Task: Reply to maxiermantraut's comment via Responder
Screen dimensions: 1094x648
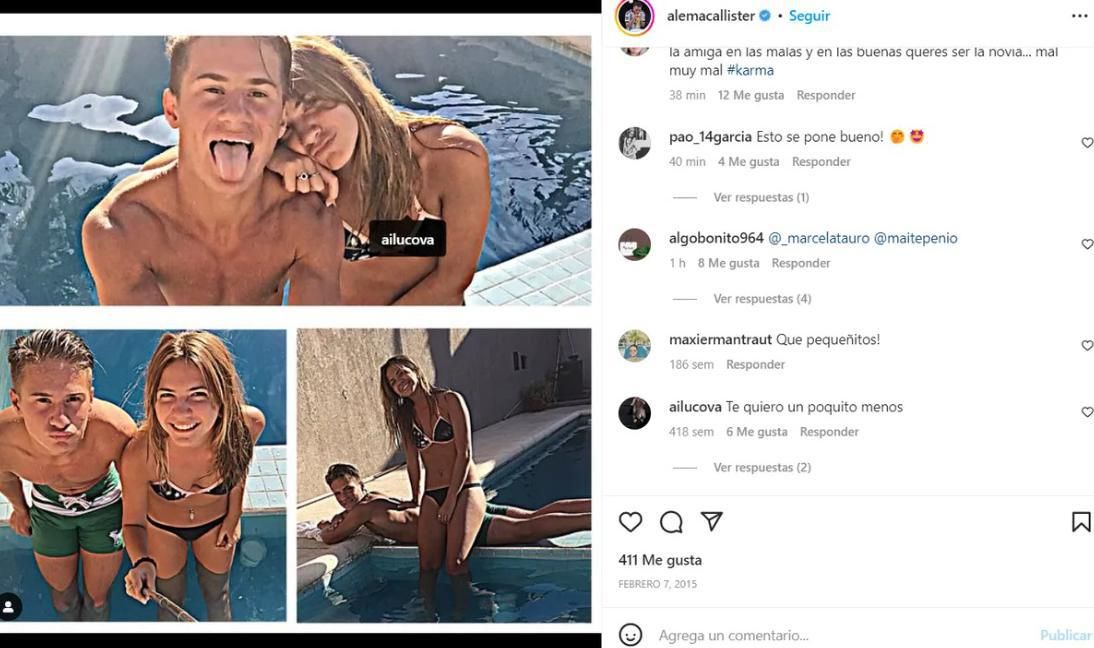Action: tap(755, 365)
